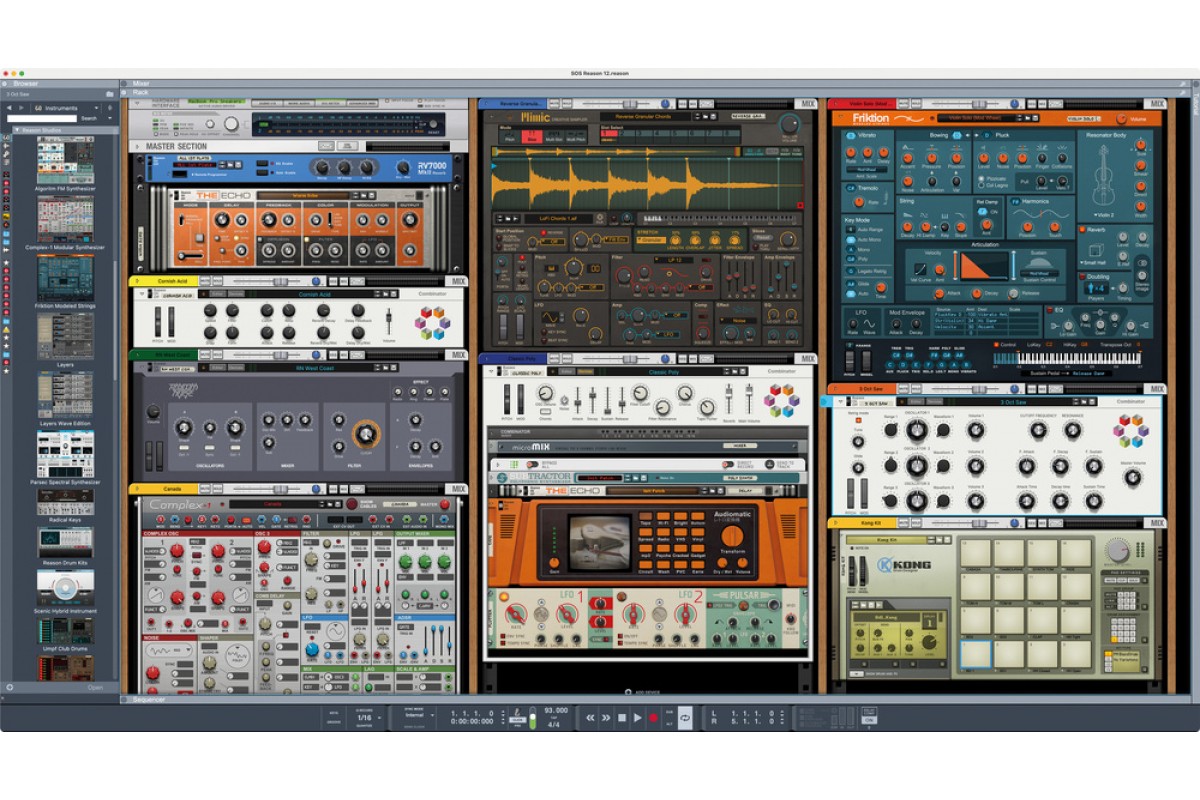Collapse the Reason Studios list in the Browser
The height and width of the screenshot is (800, 1200).
16,130
